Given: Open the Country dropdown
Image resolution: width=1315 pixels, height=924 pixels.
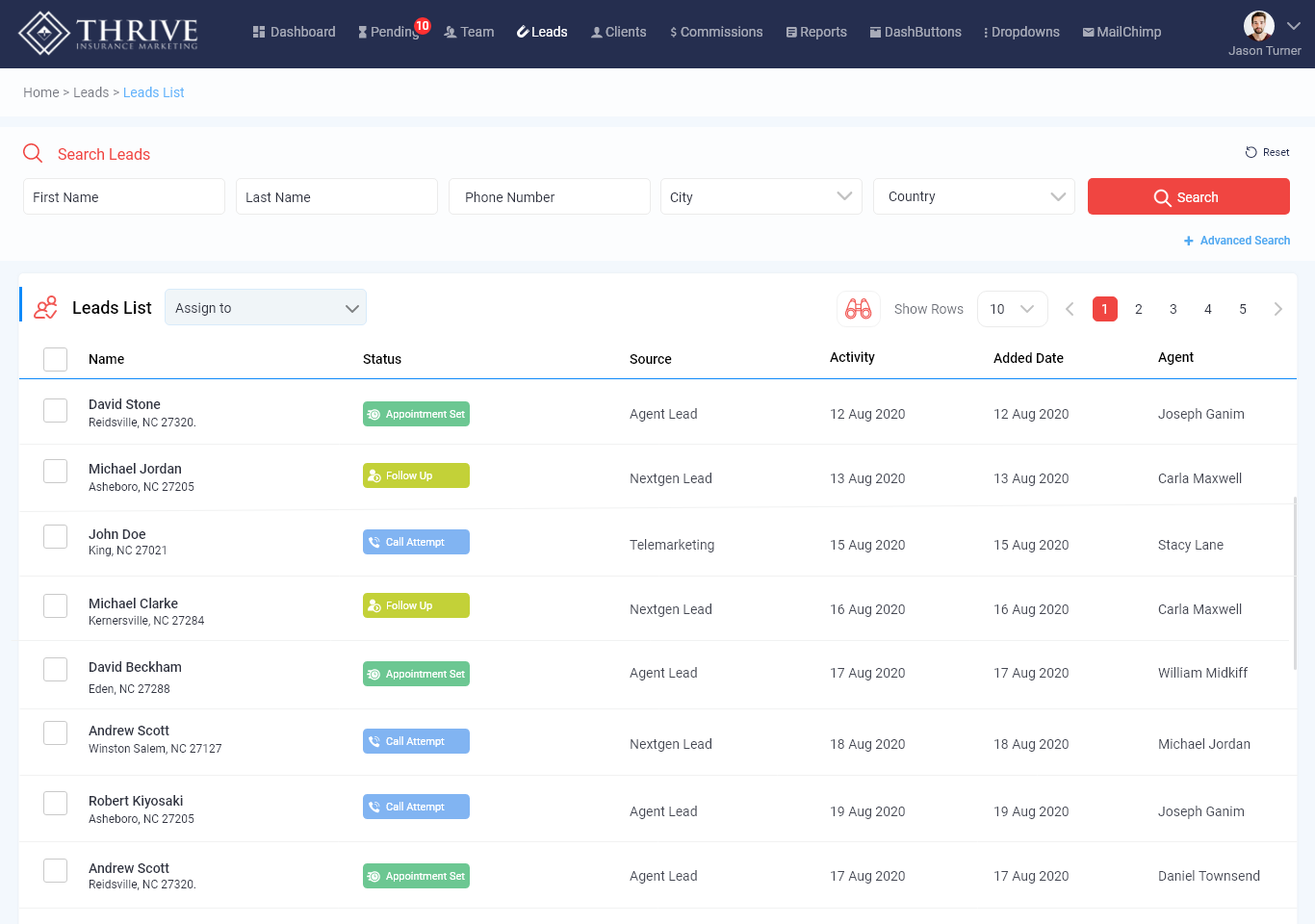Looking at the screenshot, I should [x=974, y=196].
